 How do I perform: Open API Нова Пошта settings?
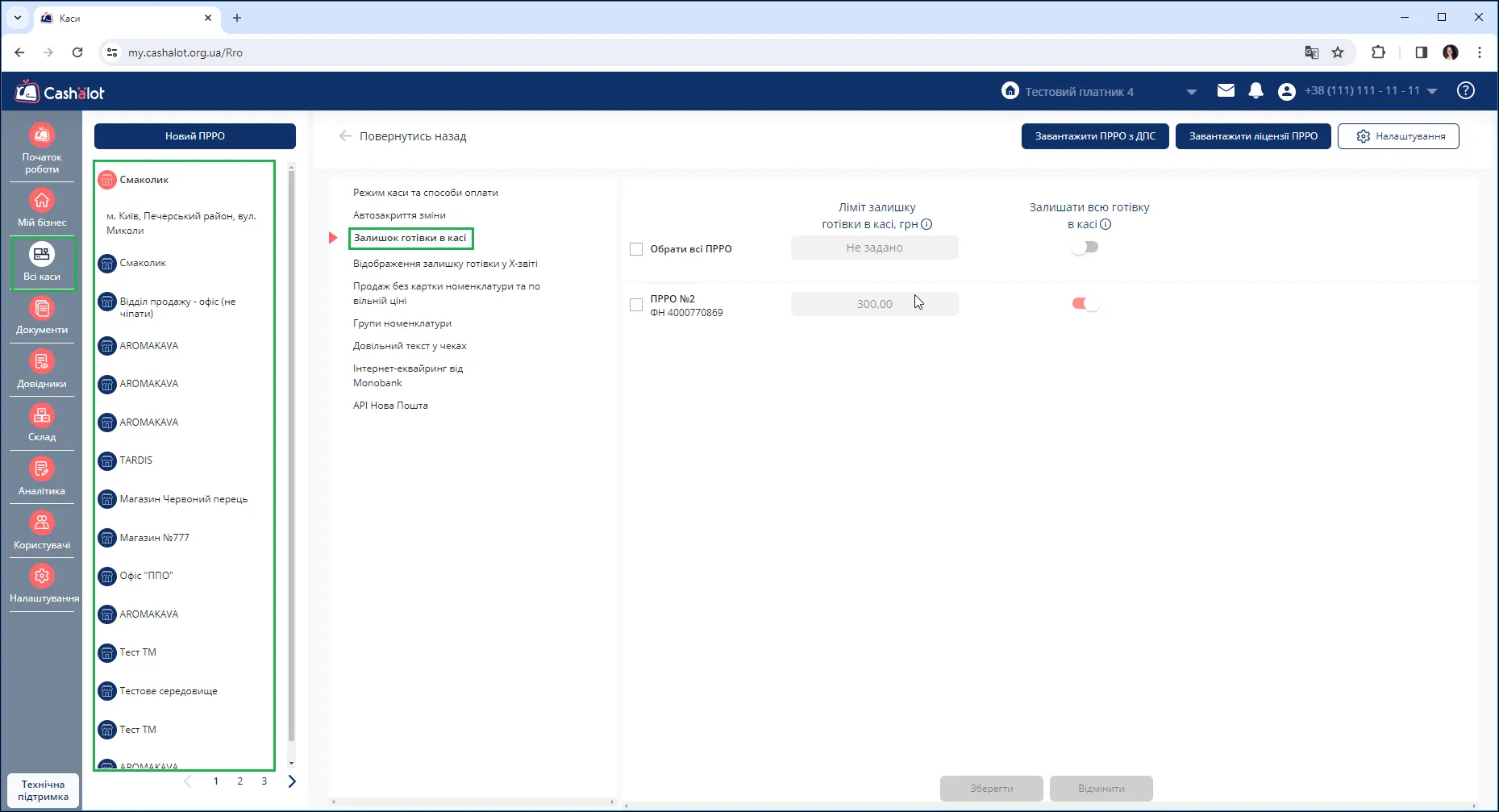pyautogui.click(x=390, y=406)
